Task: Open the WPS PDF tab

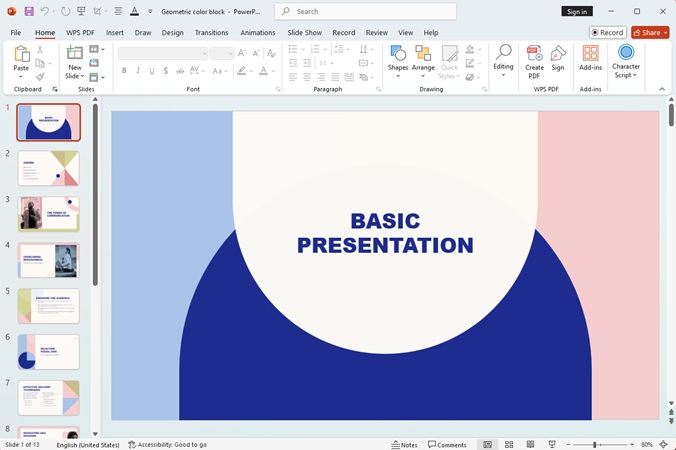Action: coord(80,33)
